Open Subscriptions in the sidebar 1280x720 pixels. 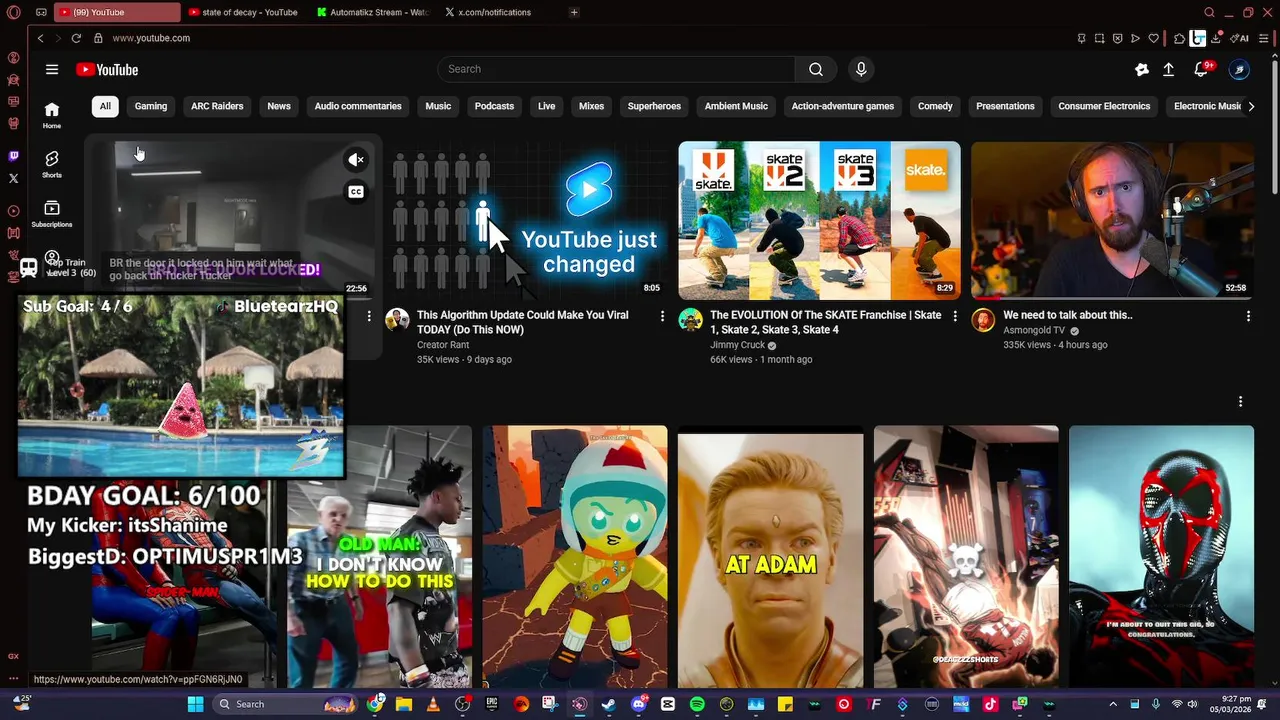pyautogui.click(x=52, y=213)
